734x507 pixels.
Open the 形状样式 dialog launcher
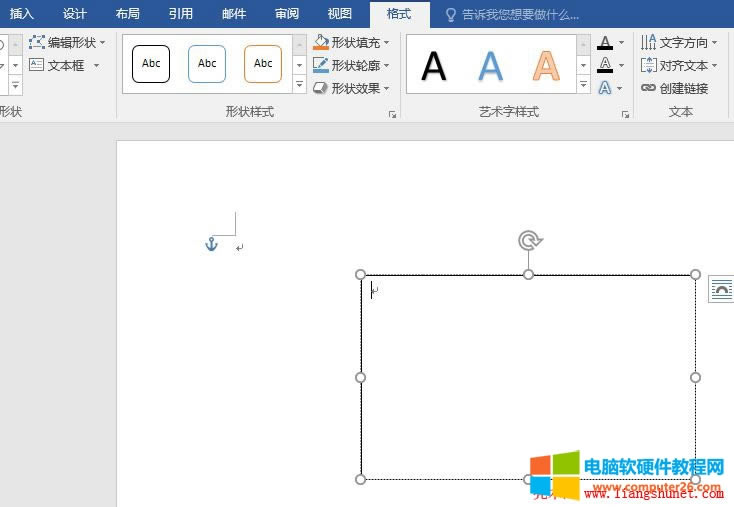tap(392, 115)
